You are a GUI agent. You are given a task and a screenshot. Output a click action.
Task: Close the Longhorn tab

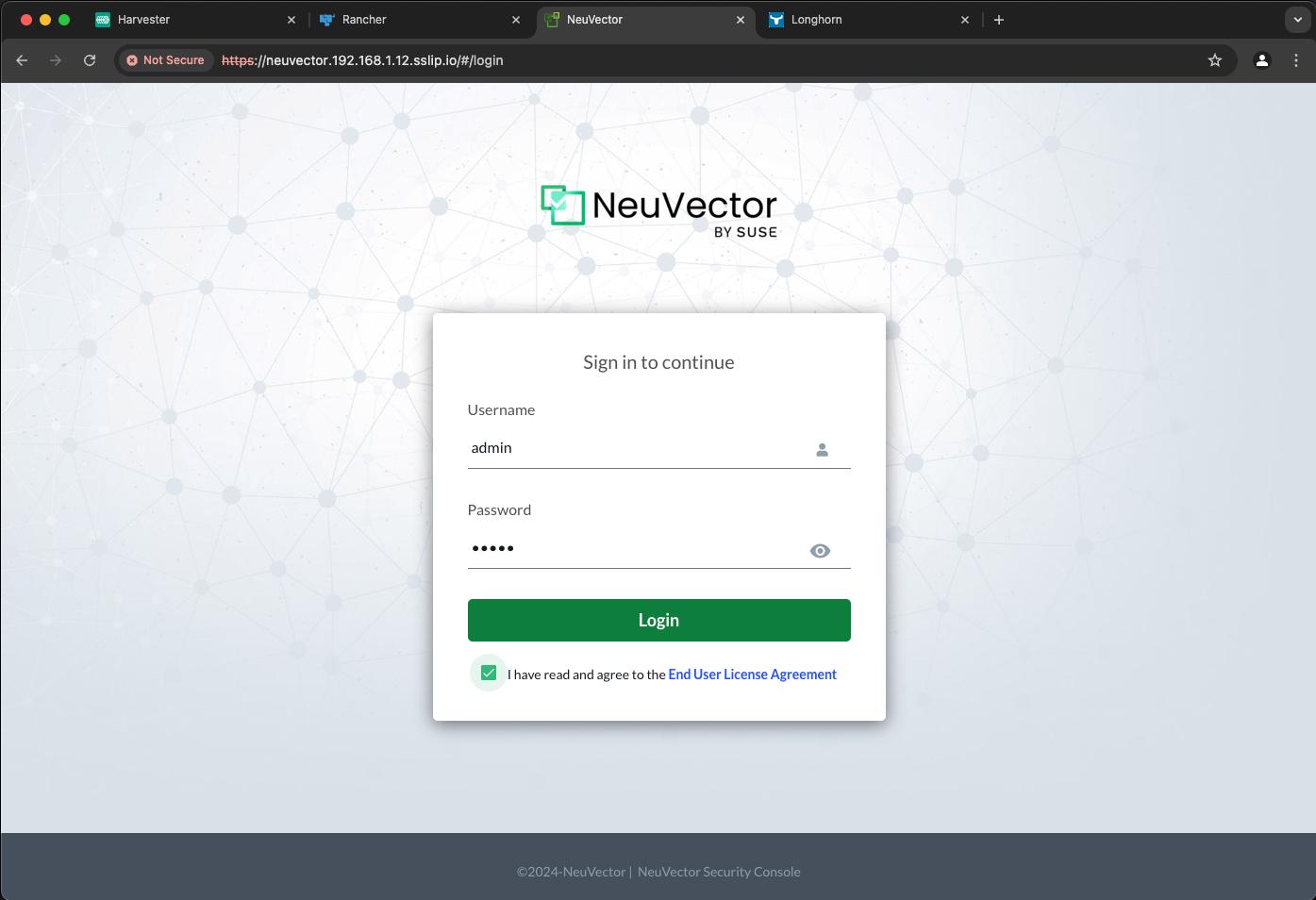(965, 20)
